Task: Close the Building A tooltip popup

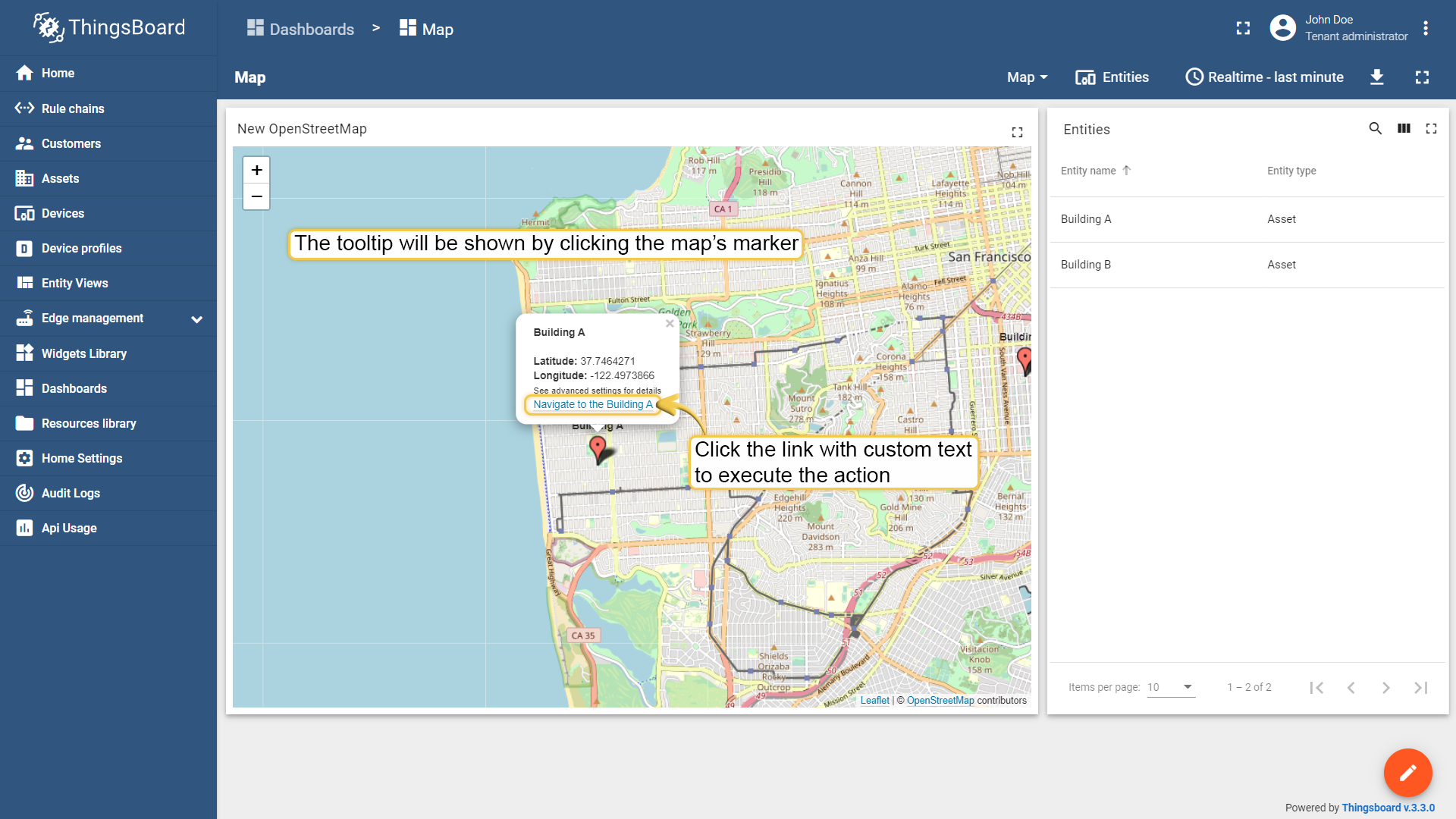Action: (670, 323)
